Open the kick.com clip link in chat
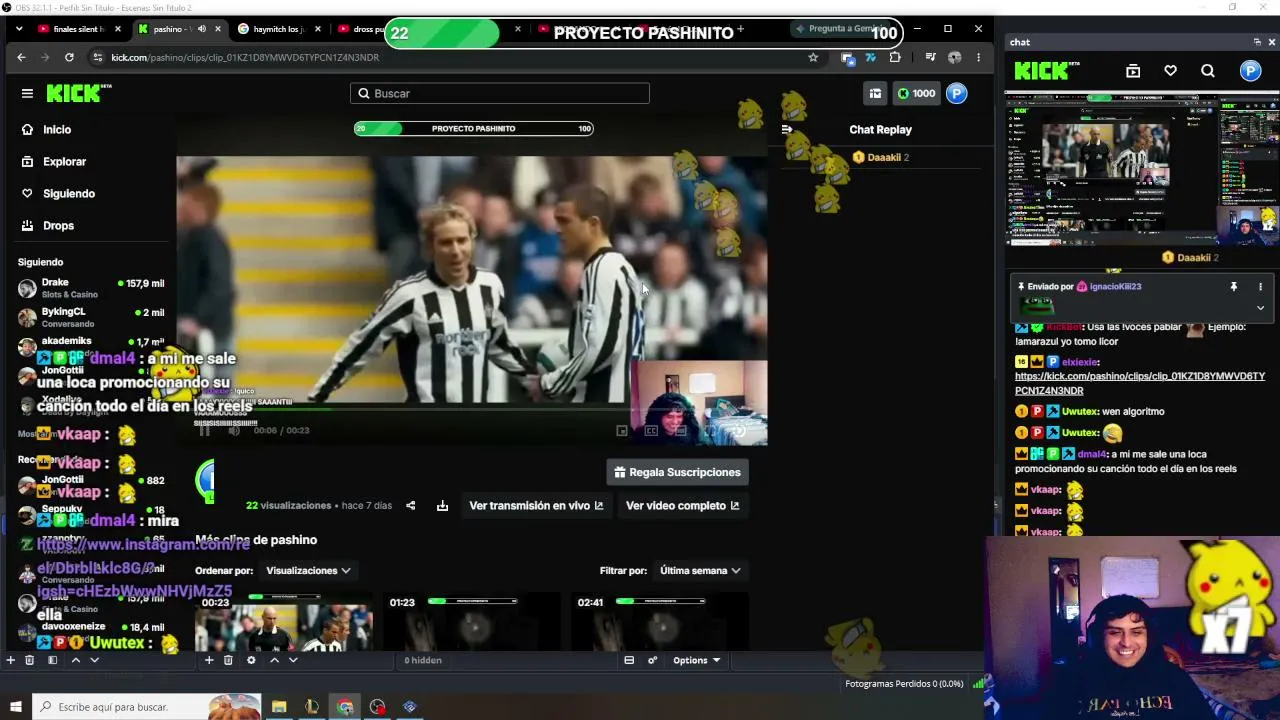 pyautogui.click(x=1140, y=383)
